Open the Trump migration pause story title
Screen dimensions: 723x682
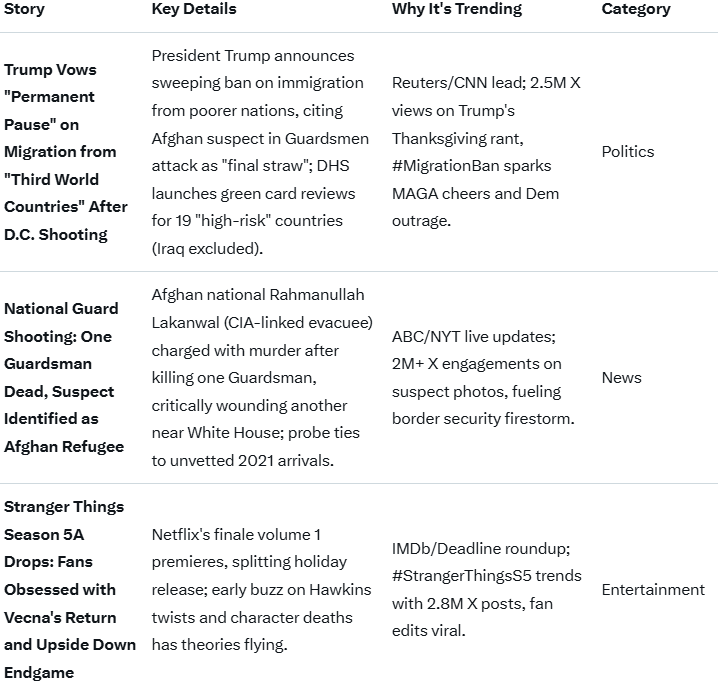point(66,152)
